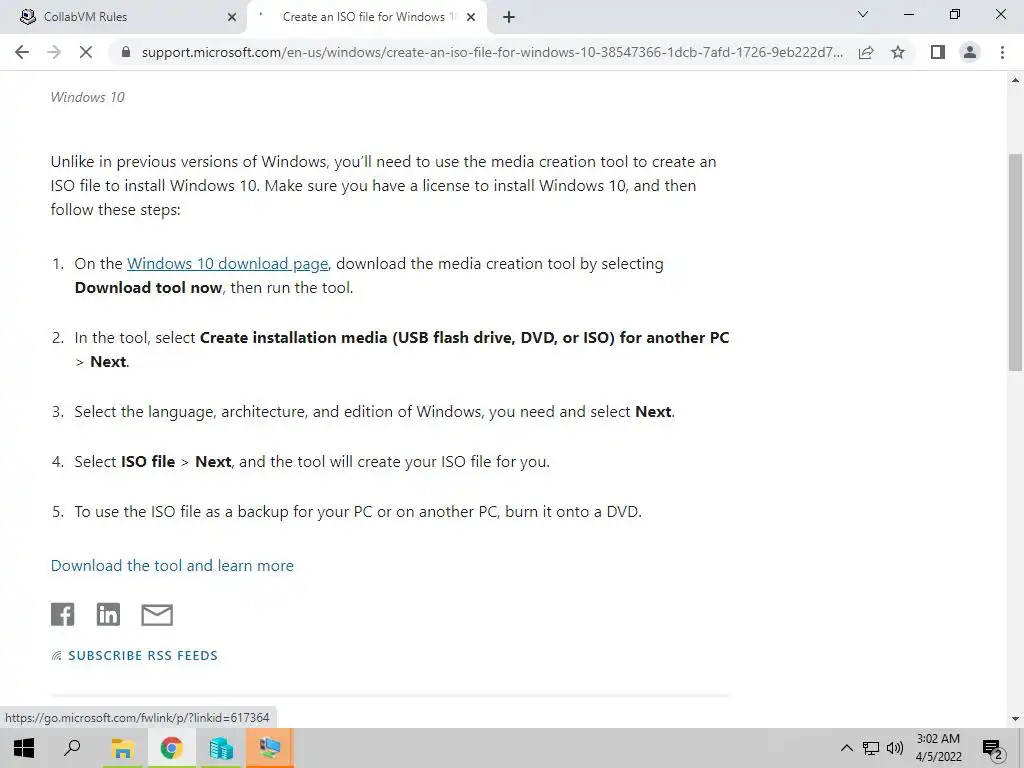
Task: Click Chrome icon in taskbar
Action: click(172, 748)
